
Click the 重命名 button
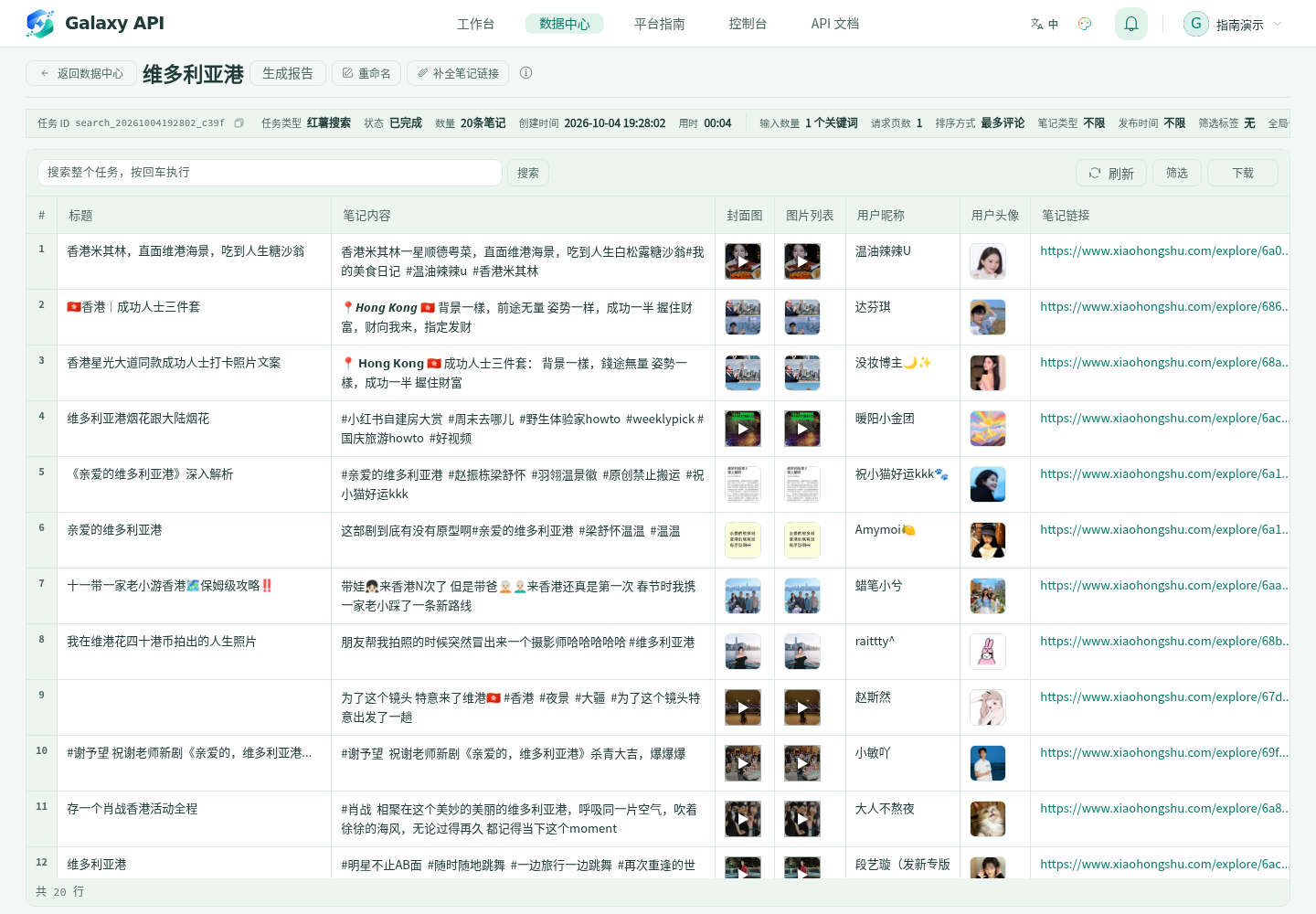[366, 73]
